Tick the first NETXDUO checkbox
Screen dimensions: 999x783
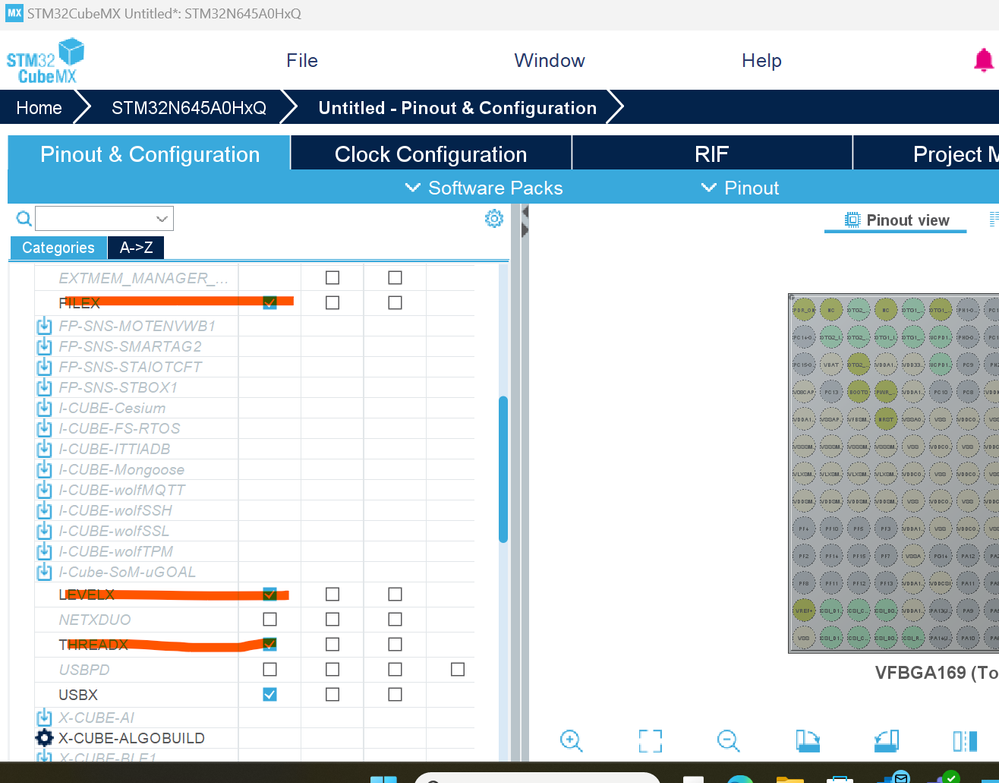coord(270,619)
